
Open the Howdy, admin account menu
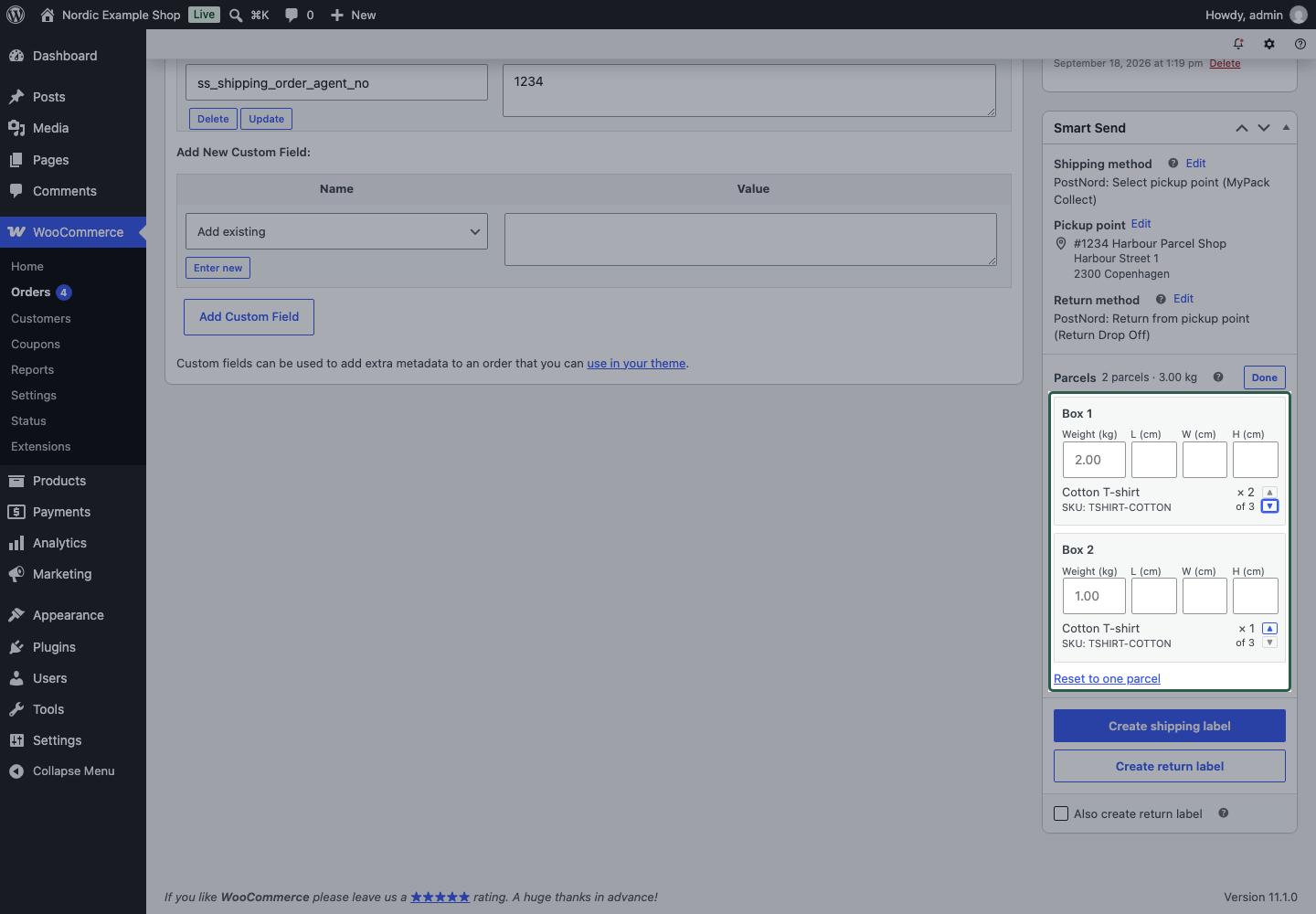[x=1256, y=15]
